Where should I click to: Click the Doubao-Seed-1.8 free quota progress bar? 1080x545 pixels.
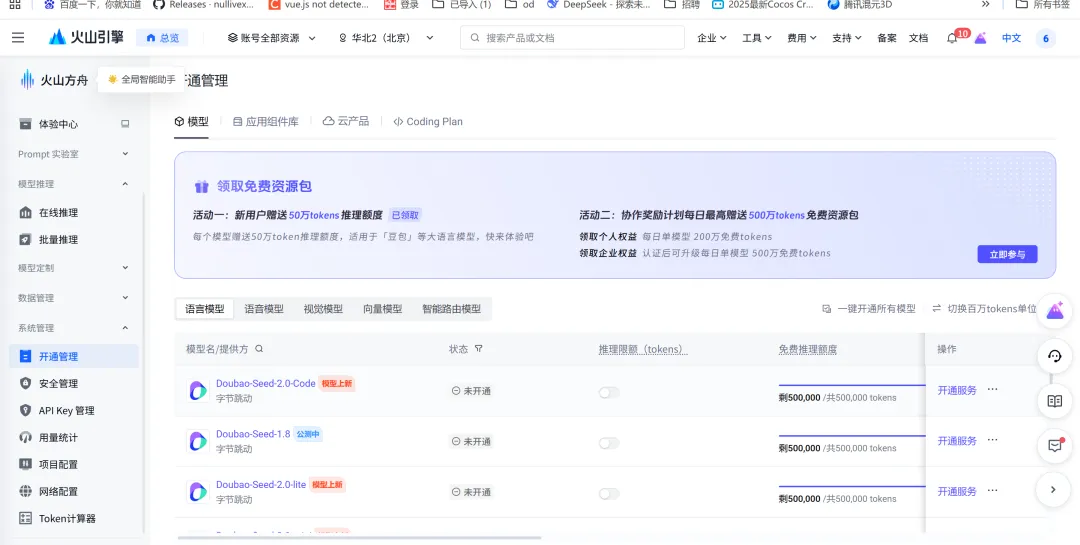point(851,435)
